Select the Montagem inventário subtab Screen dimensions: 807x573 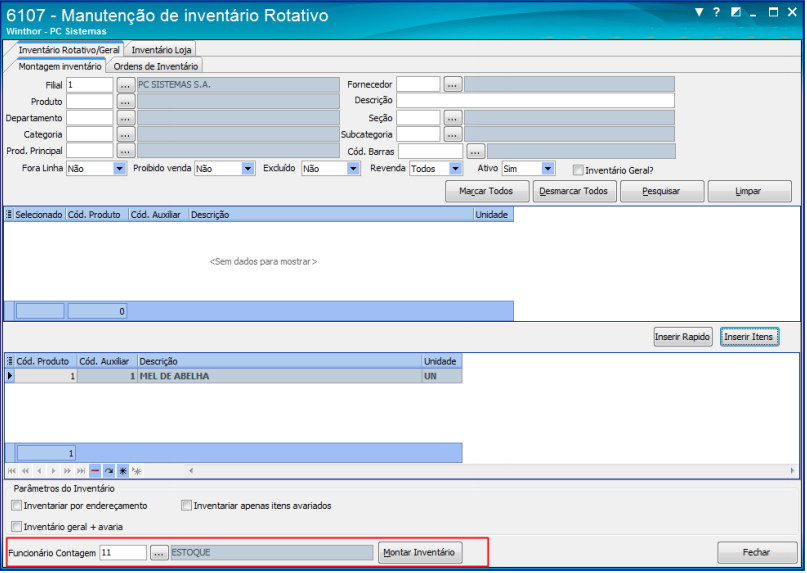[60, 66]
